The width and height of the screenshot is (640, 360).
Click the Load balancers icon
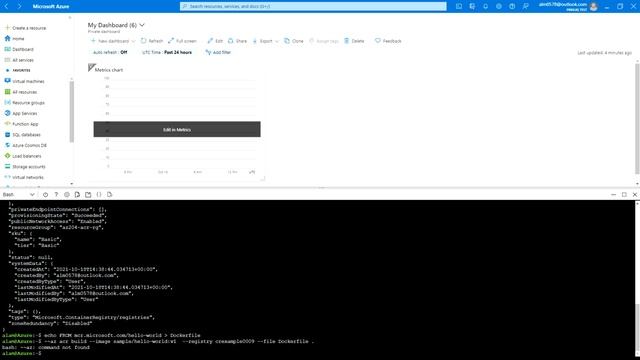[x=7, y=156]
